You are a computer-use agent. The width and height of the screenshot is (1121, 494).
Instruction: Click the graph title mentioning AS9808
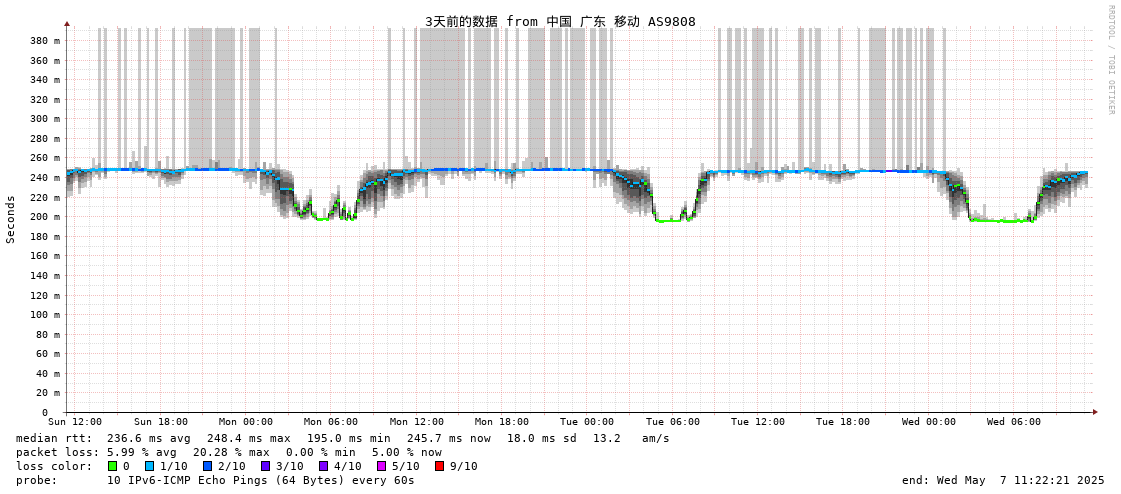click(560, 21)
